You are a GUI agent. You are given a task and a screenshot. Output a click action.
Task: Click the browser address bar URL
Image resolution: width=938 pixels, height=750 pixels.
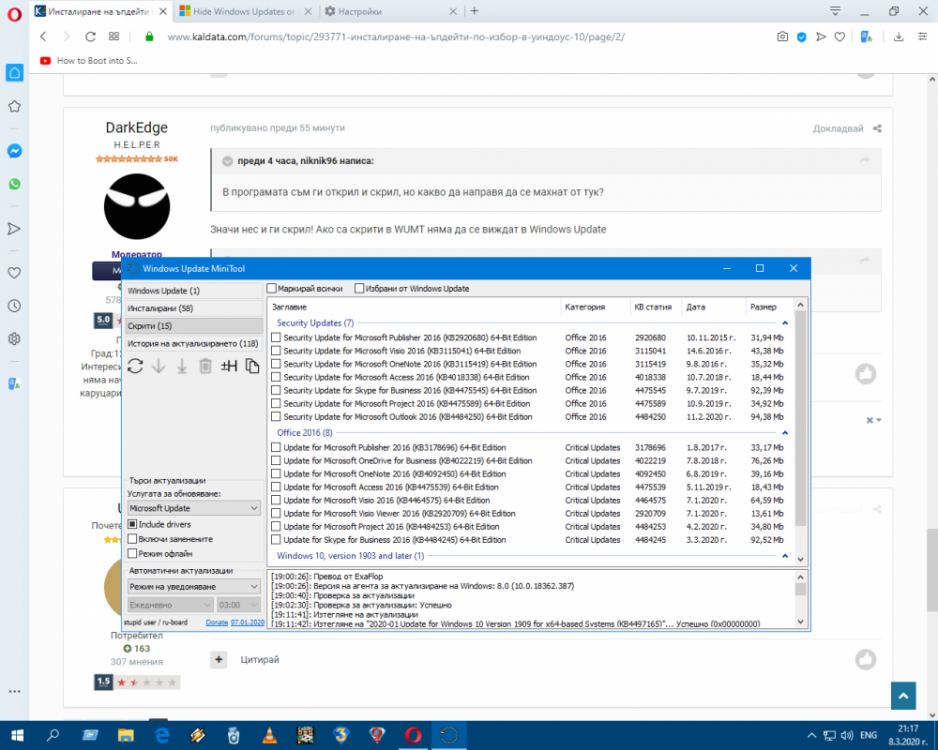pos(395,37)
